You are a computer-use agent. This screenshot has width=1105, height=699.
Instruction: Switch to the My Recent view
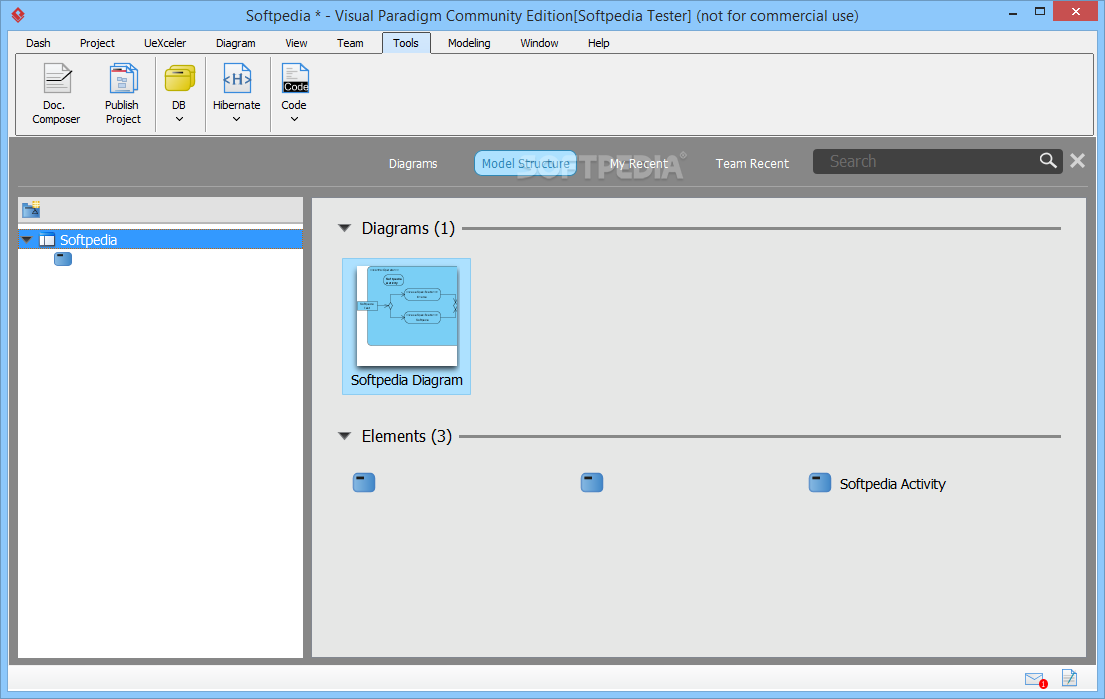point(638,163)
